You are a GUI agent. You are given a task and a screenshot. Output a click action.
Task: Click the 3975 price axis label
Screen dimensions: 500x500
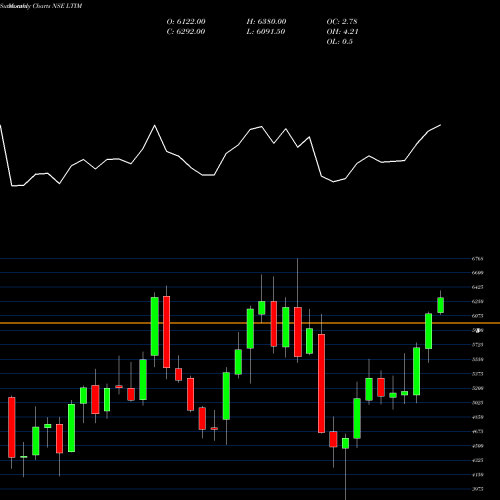click(477, 489)
